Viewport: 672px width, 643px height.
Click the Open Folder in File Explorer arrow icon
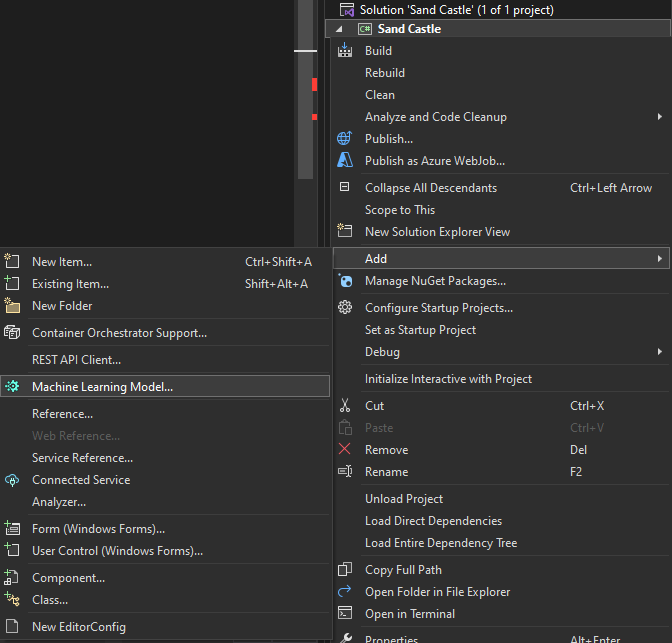pos(345,592)
